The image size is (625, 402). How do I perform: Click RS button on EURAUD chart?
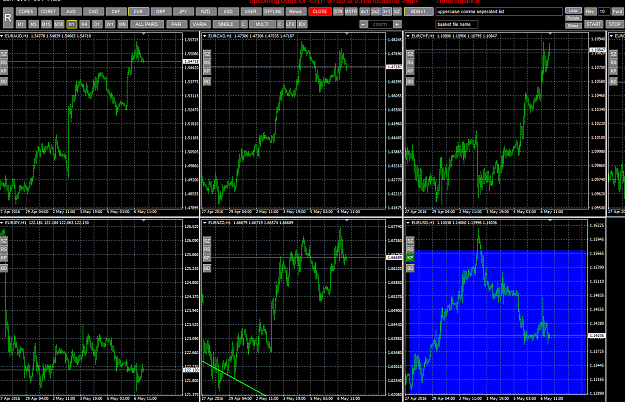(x=4, y=62)
